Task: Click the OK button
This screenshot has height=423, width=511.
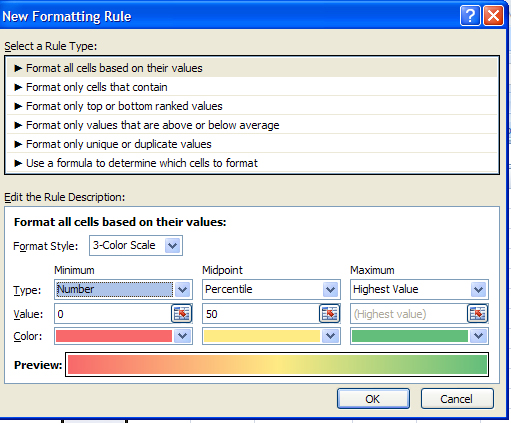Action: pyautogui.click(x=373, y=399)
